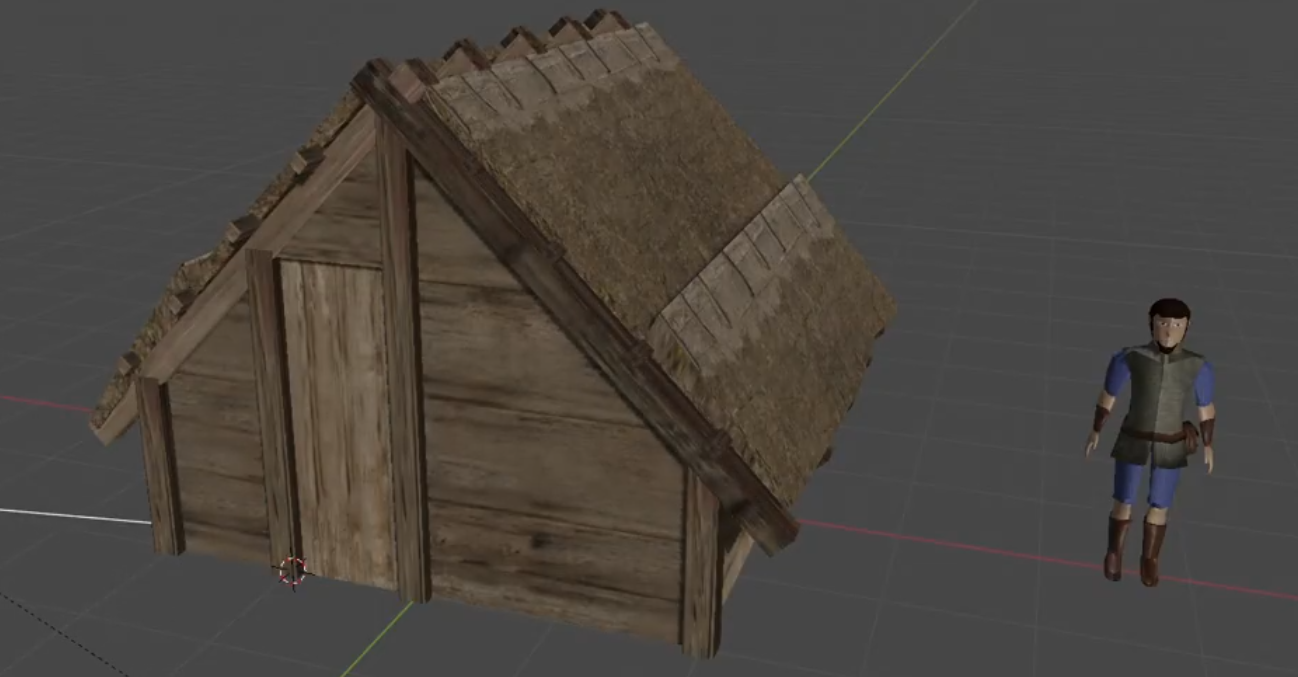1298x677 pixels.
Task: Click the ridge timber ends atop the roof
Action: 520,40
